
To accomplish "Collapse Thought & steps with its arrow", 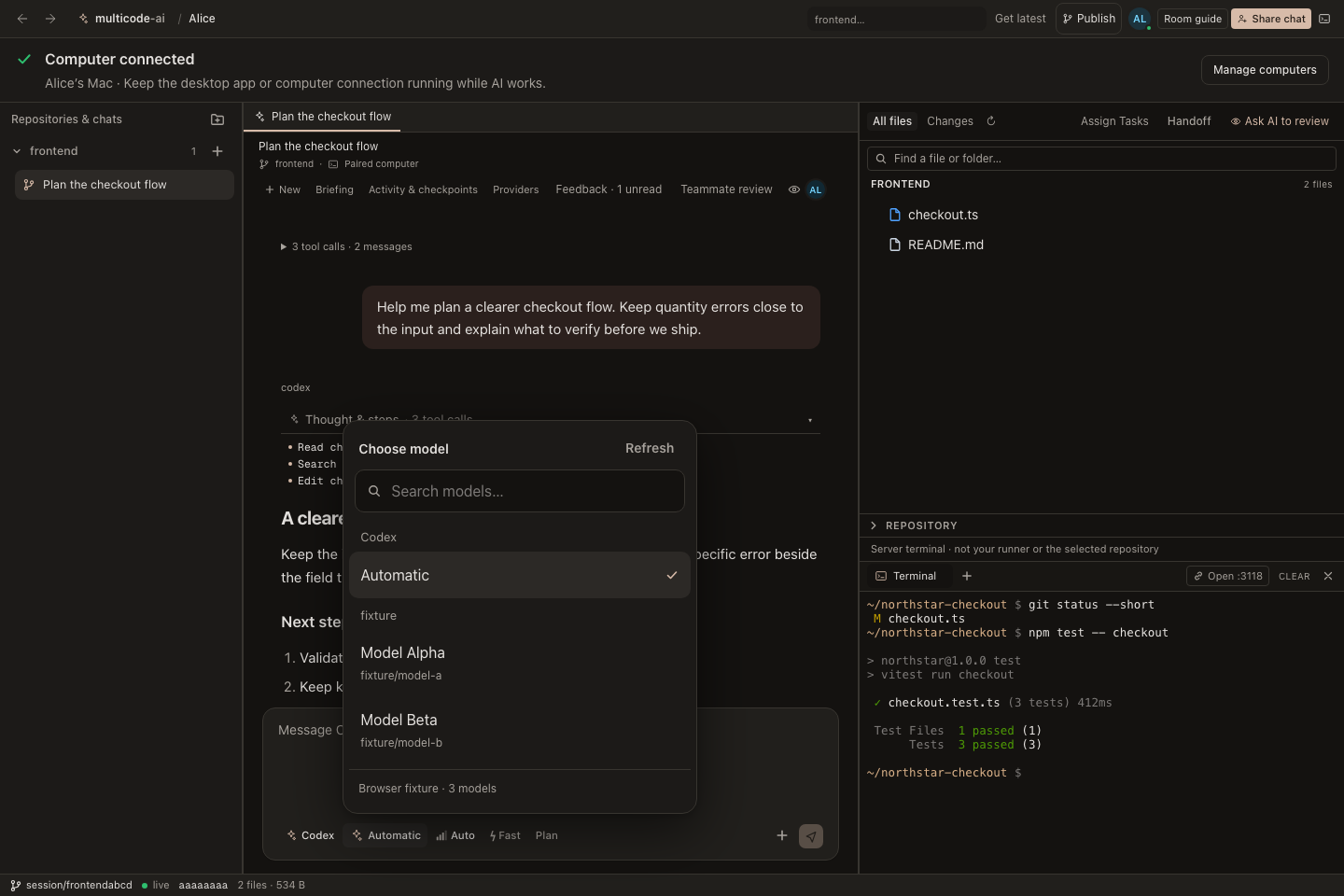I will click(810, 420).
